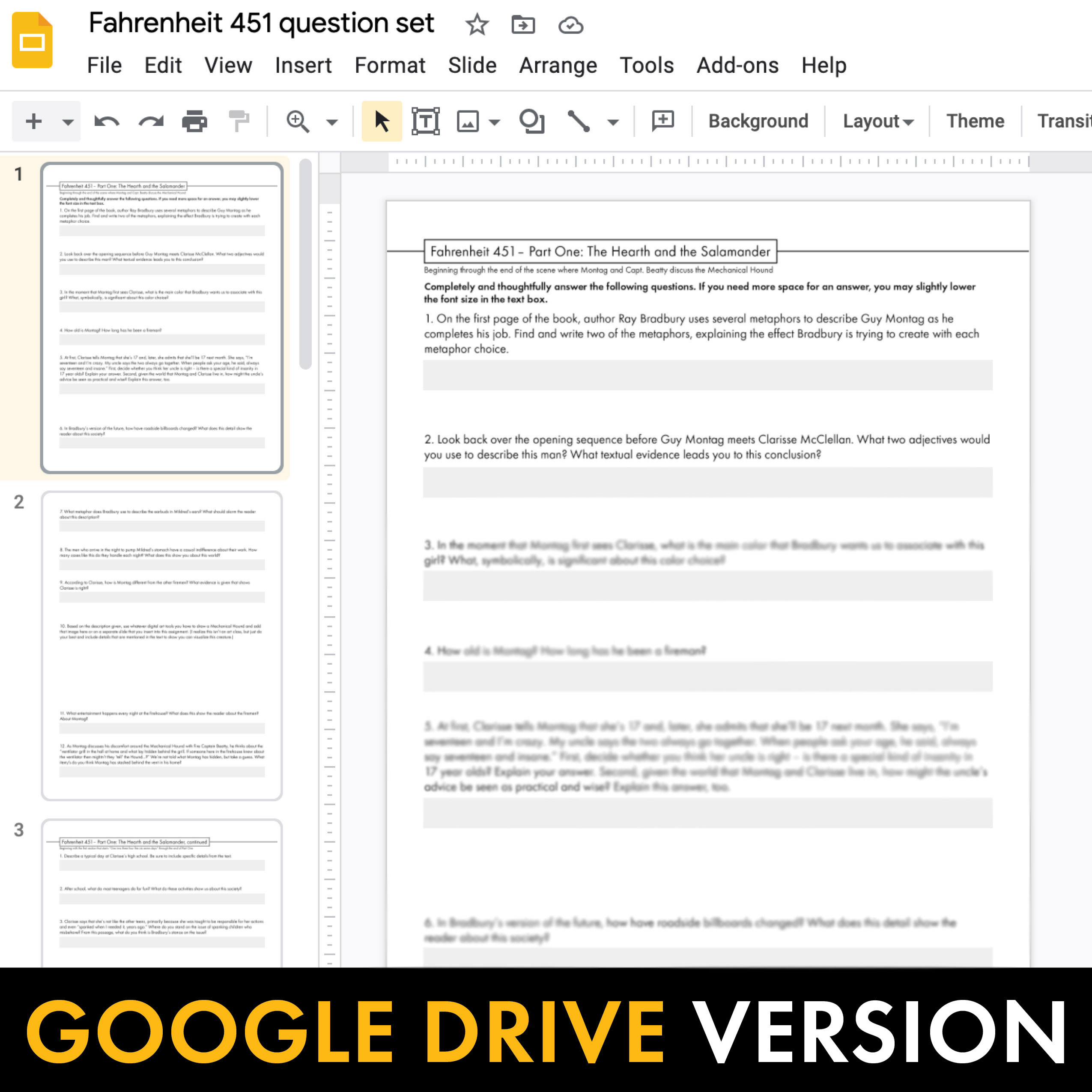Open image source dropdown arrow
Screen dimensions: 1092x1092
point(495,122)
